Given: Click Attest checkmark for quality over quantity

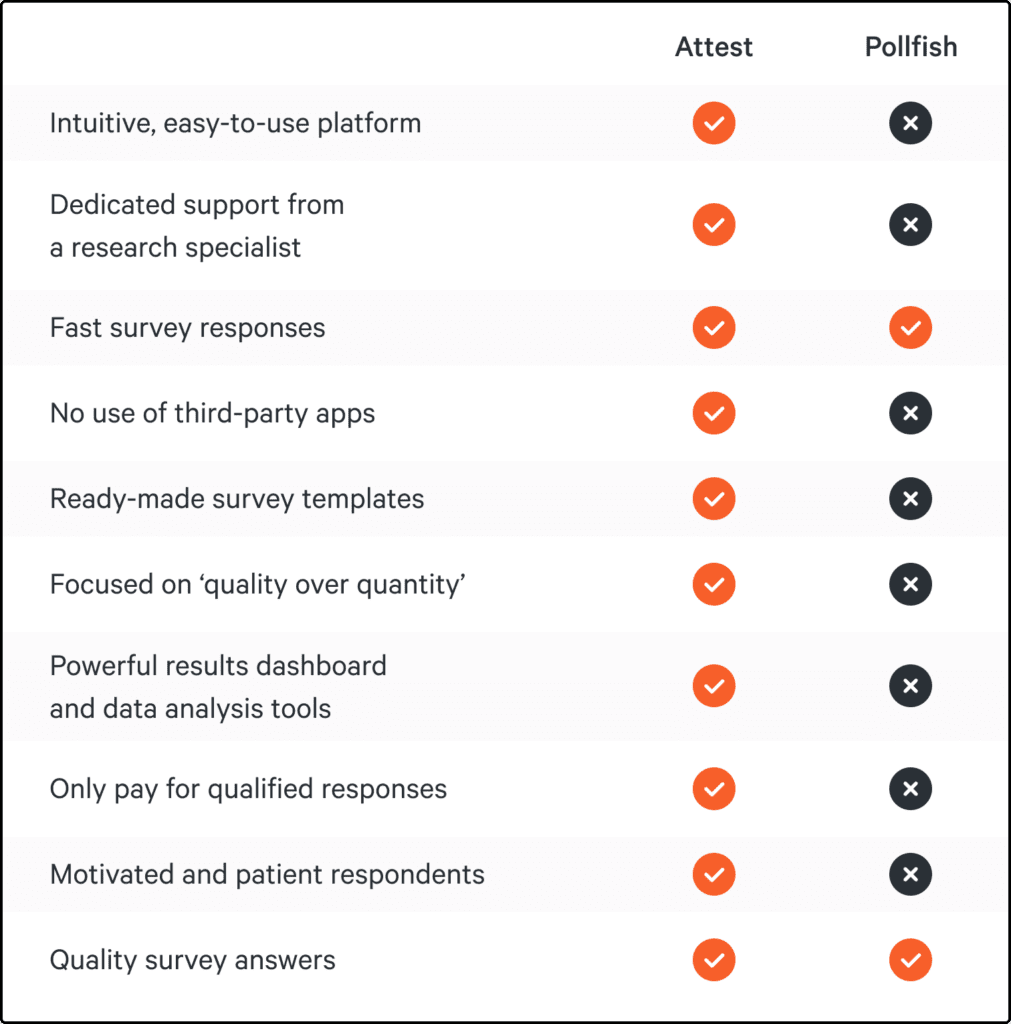Looking at the screenshot, I should tap(714, 584).
